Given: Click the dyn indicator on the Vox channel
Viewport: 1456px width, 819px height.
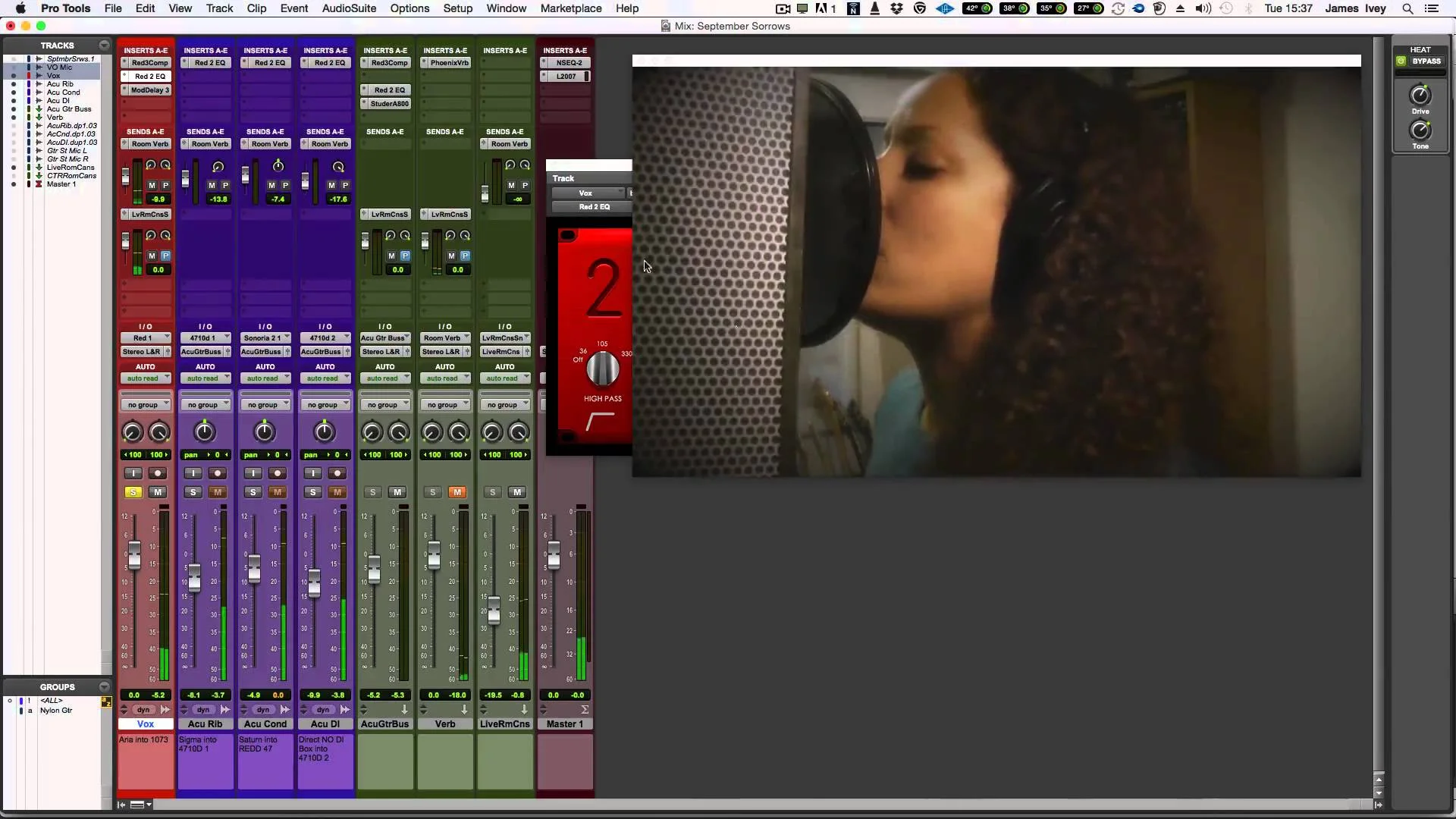Looking at the screenshot, I should pos(144,710).
